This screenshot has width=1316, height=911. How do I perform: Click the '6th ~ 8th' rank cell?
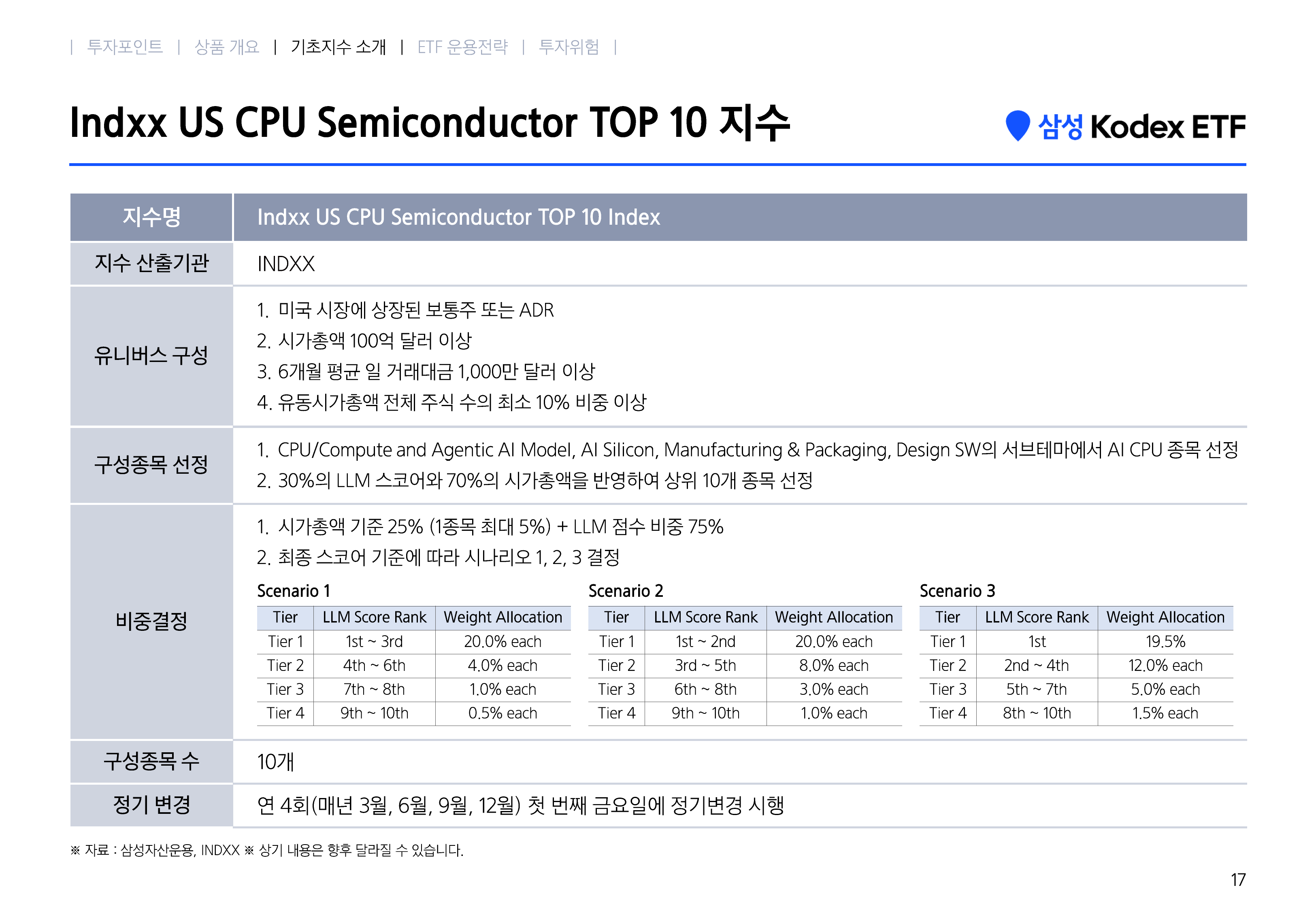[x=705, y=690]
